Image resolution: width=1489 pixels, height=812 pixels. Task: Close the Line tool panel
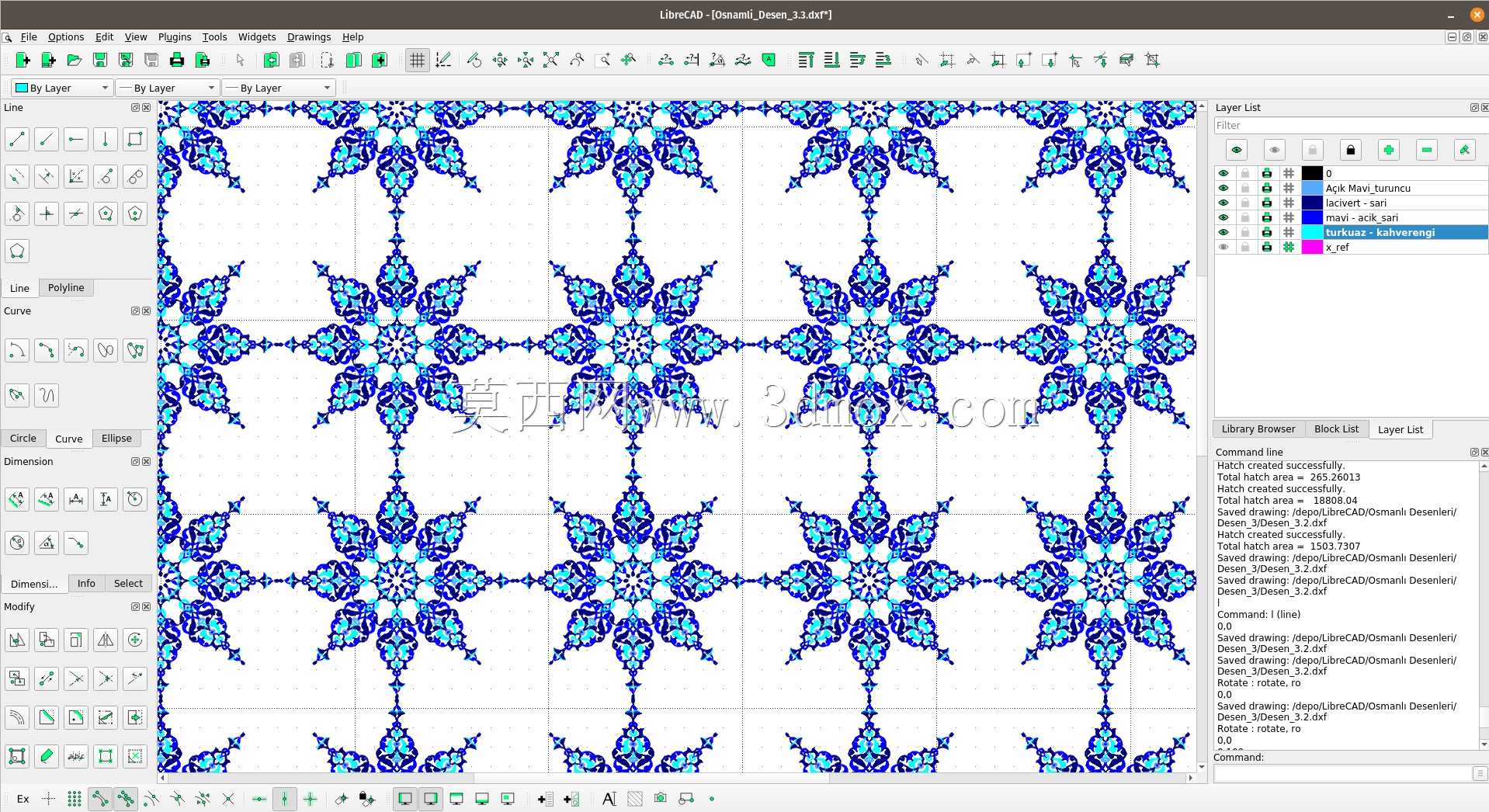[x=147, y=108]
